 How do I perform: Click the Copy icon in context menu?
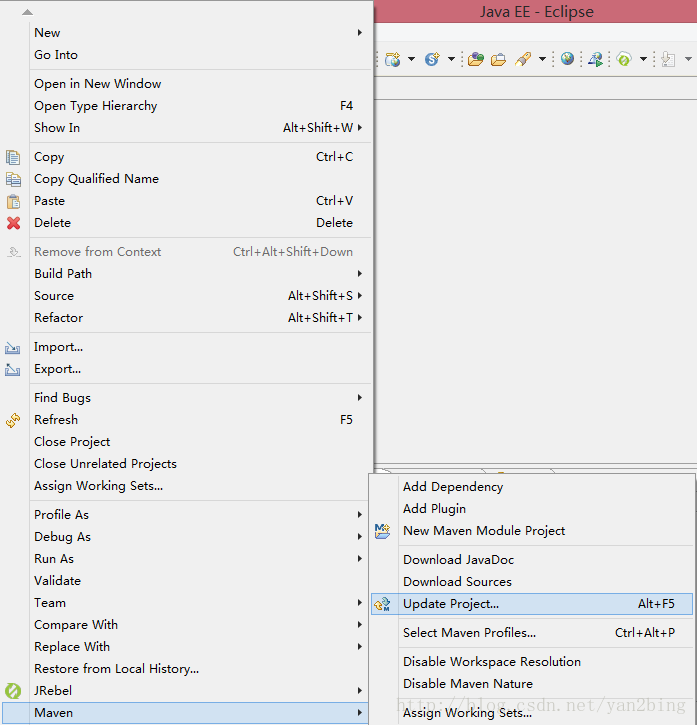(13, 157)
